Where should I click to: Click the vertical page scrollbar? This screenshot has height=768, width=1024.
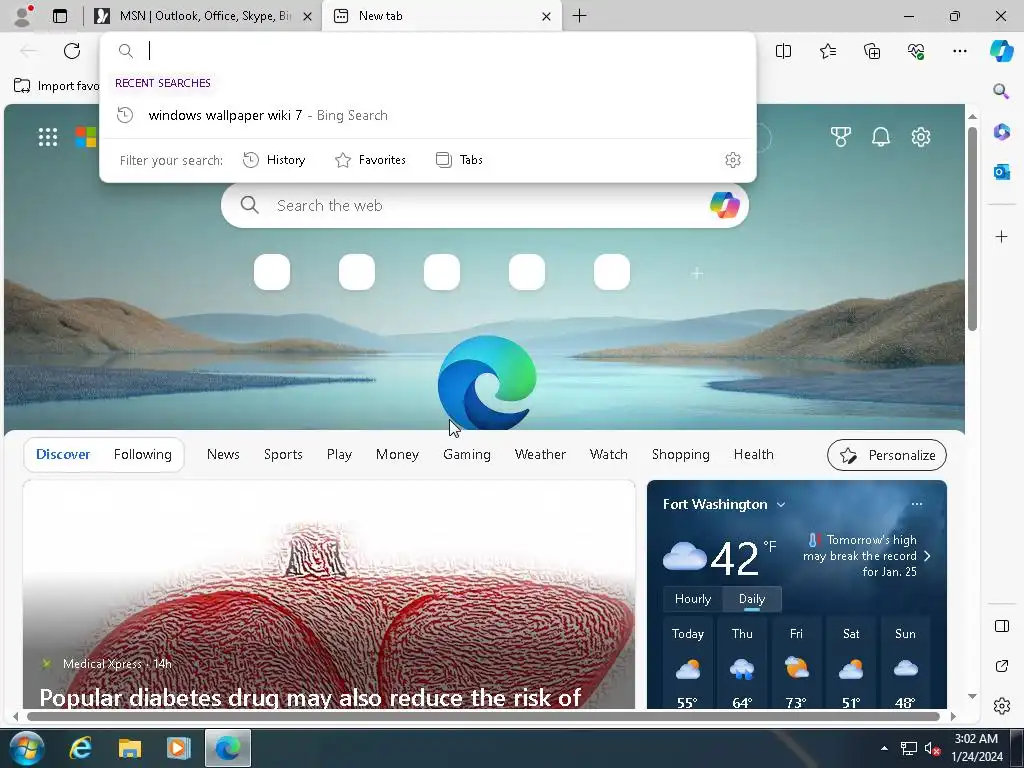click(972, 229)
